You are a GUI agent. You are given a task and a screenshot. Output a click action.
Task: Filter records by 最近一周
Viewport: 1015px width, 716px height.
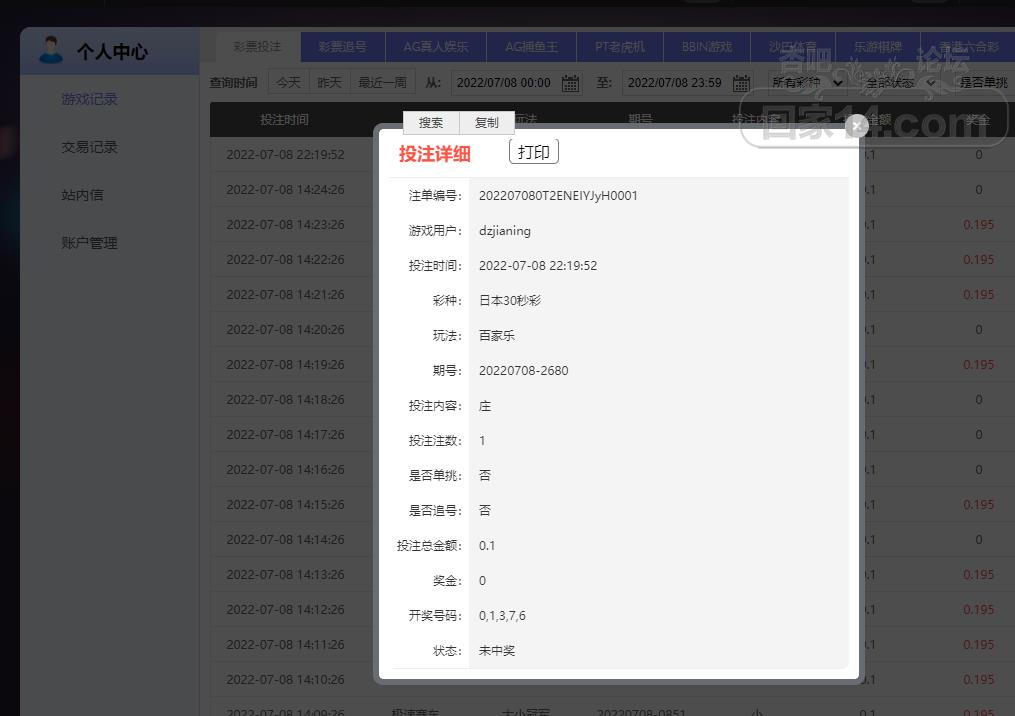(382, 82)
